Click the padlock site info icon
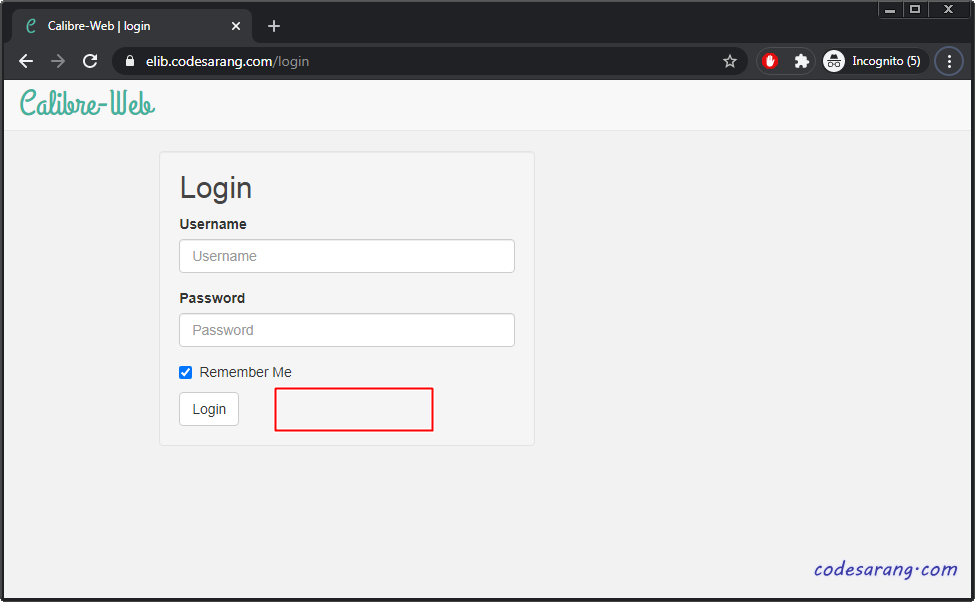975x602 pixels. click(130, 61)
